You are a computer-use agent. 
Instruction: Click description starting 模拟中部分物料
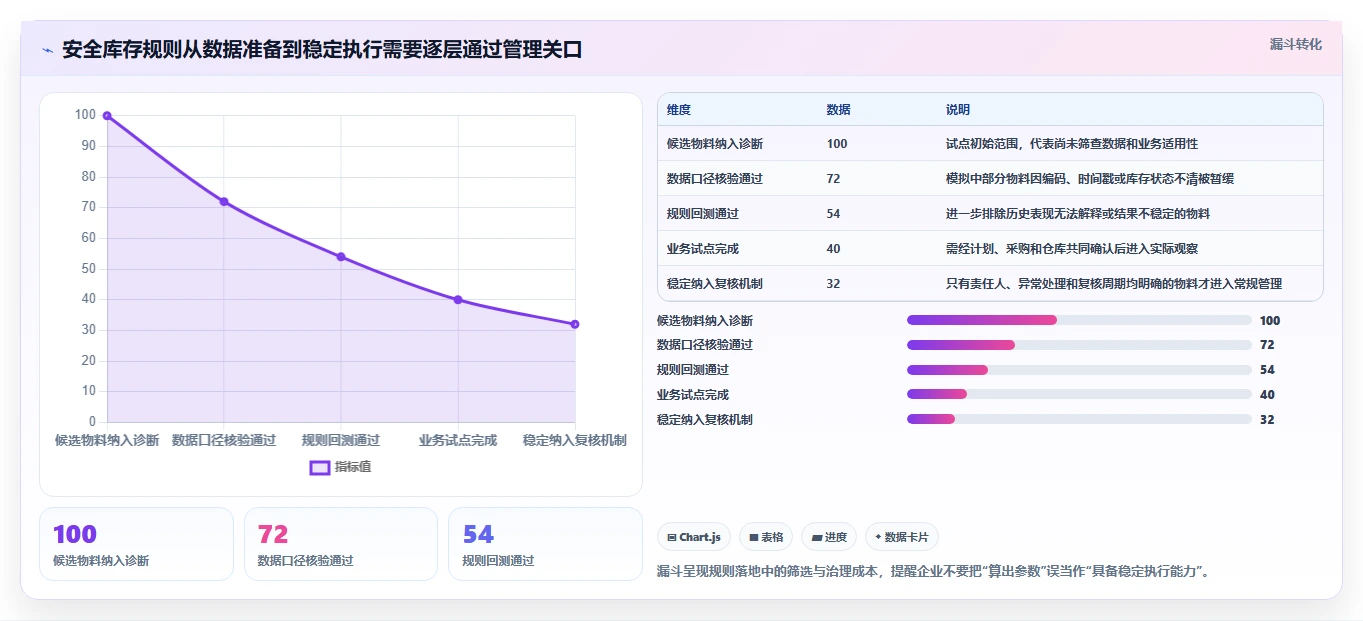[x=1090, y=179]
